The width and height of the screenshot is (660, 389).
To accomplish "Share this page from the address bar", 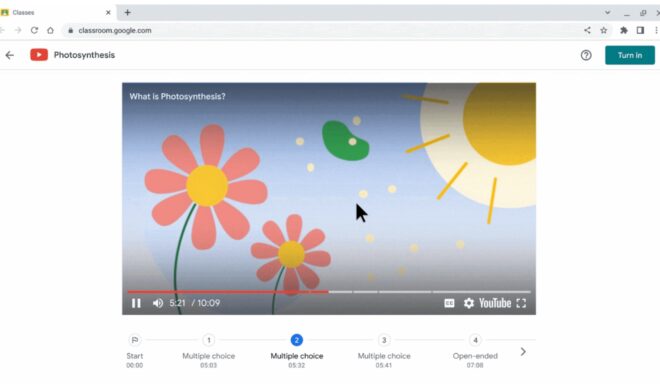I will 587,30.
